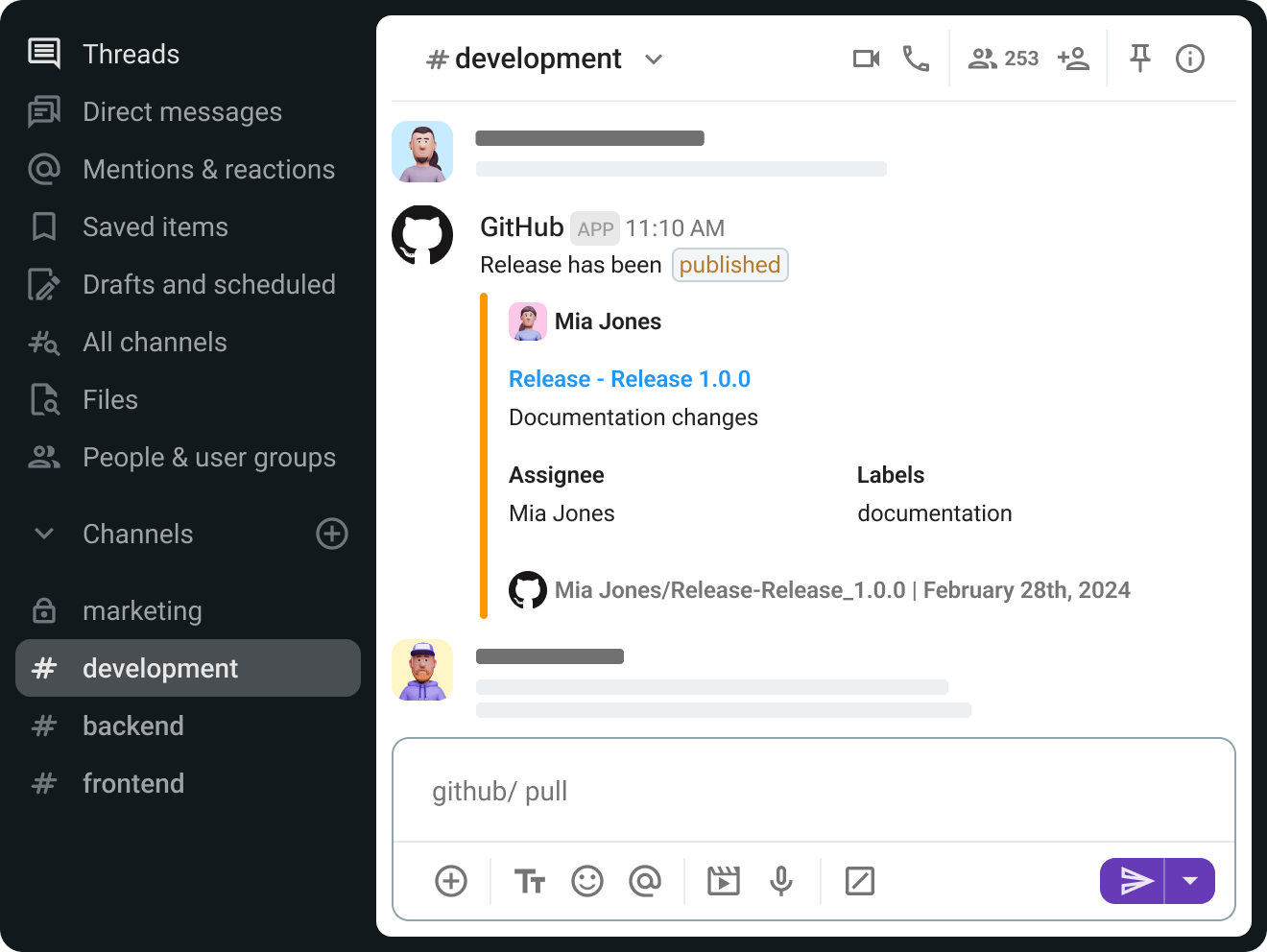The image size is (1267, 952).
Task: Click Mia Jones author avatar
Action: click(x=528, y=321)
